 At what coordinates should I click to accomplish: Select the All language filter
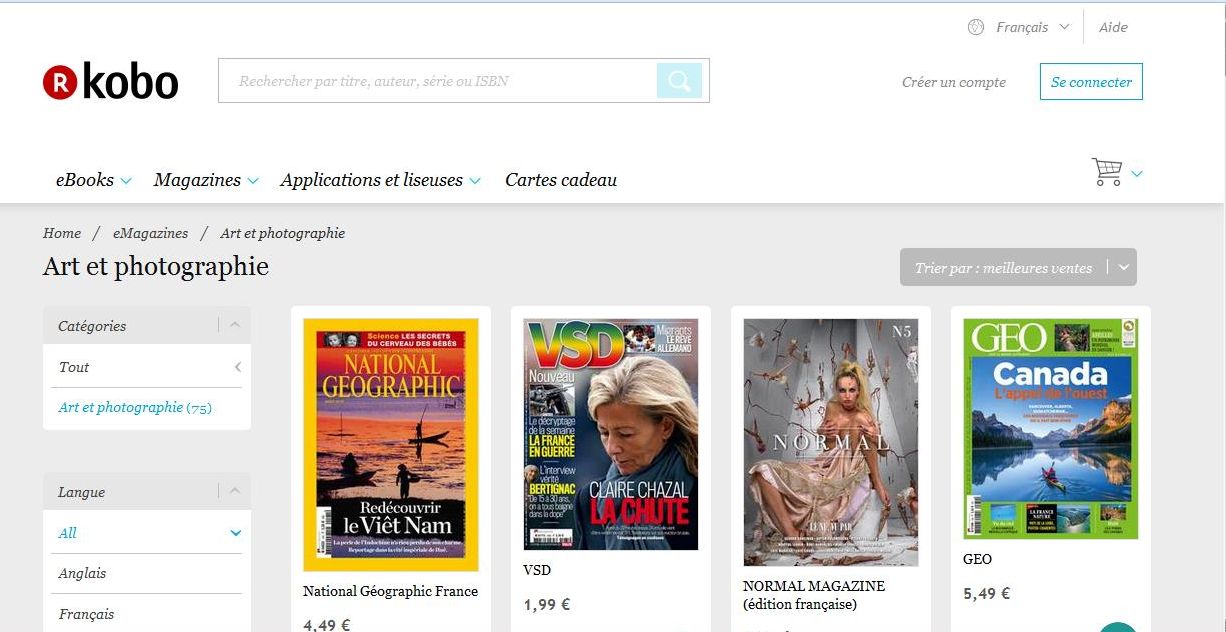(147, 533)
